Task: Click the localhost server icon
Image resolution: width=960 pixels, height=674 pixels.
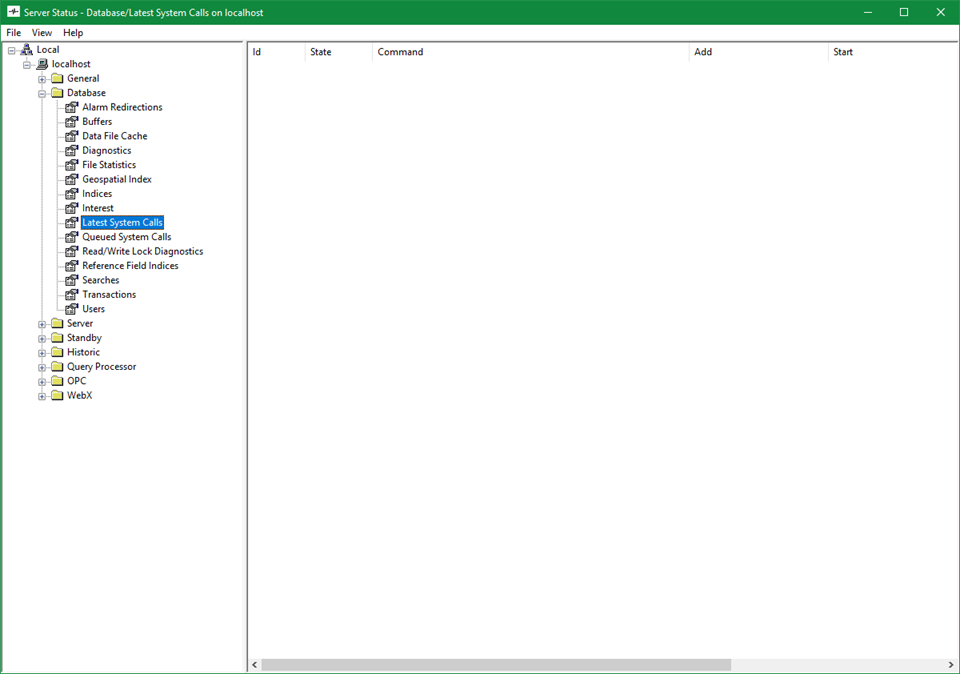Action: click(x=42, y=64)
